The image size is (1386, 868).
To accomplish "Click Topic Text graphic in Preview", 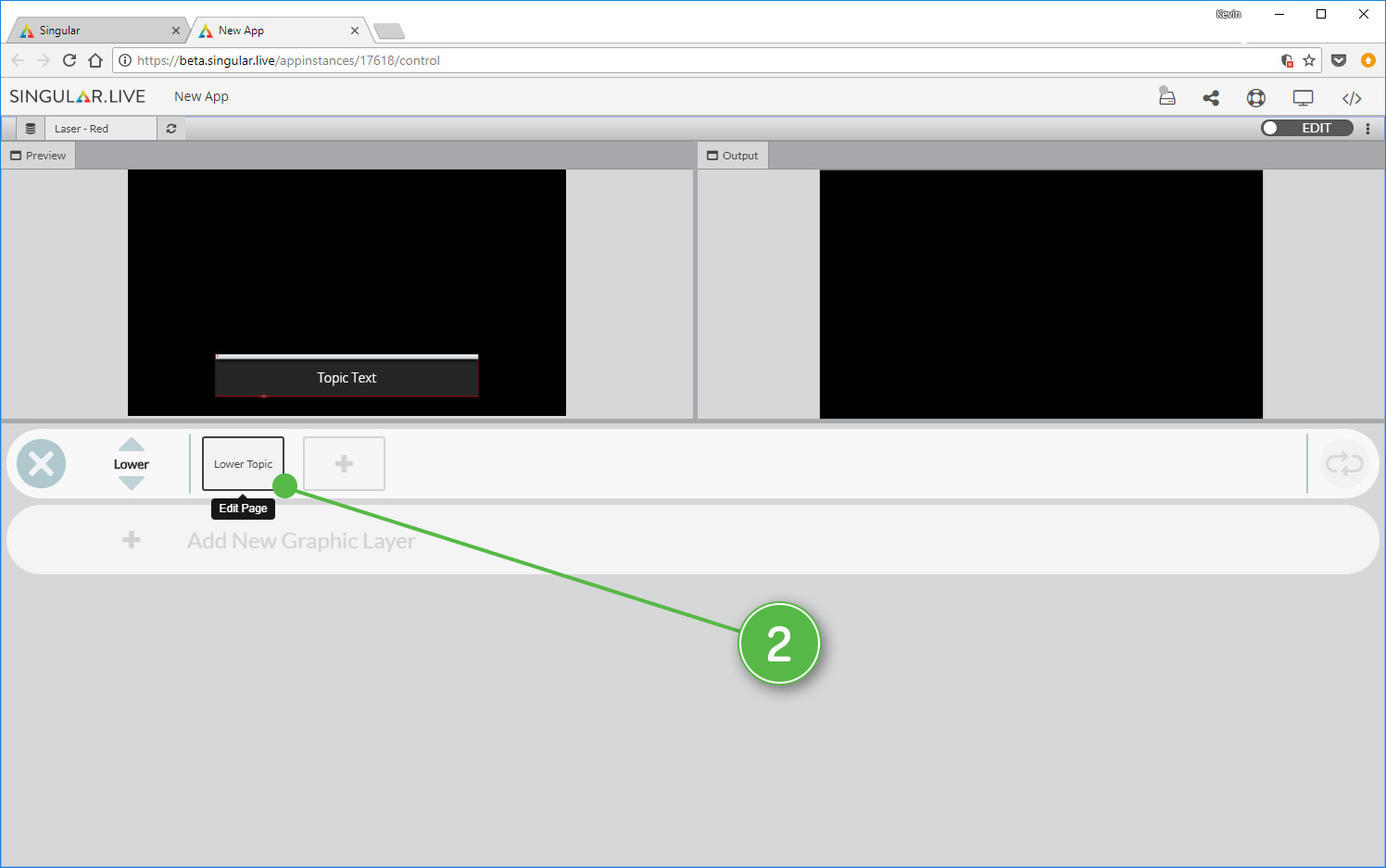I will (346, 376).
